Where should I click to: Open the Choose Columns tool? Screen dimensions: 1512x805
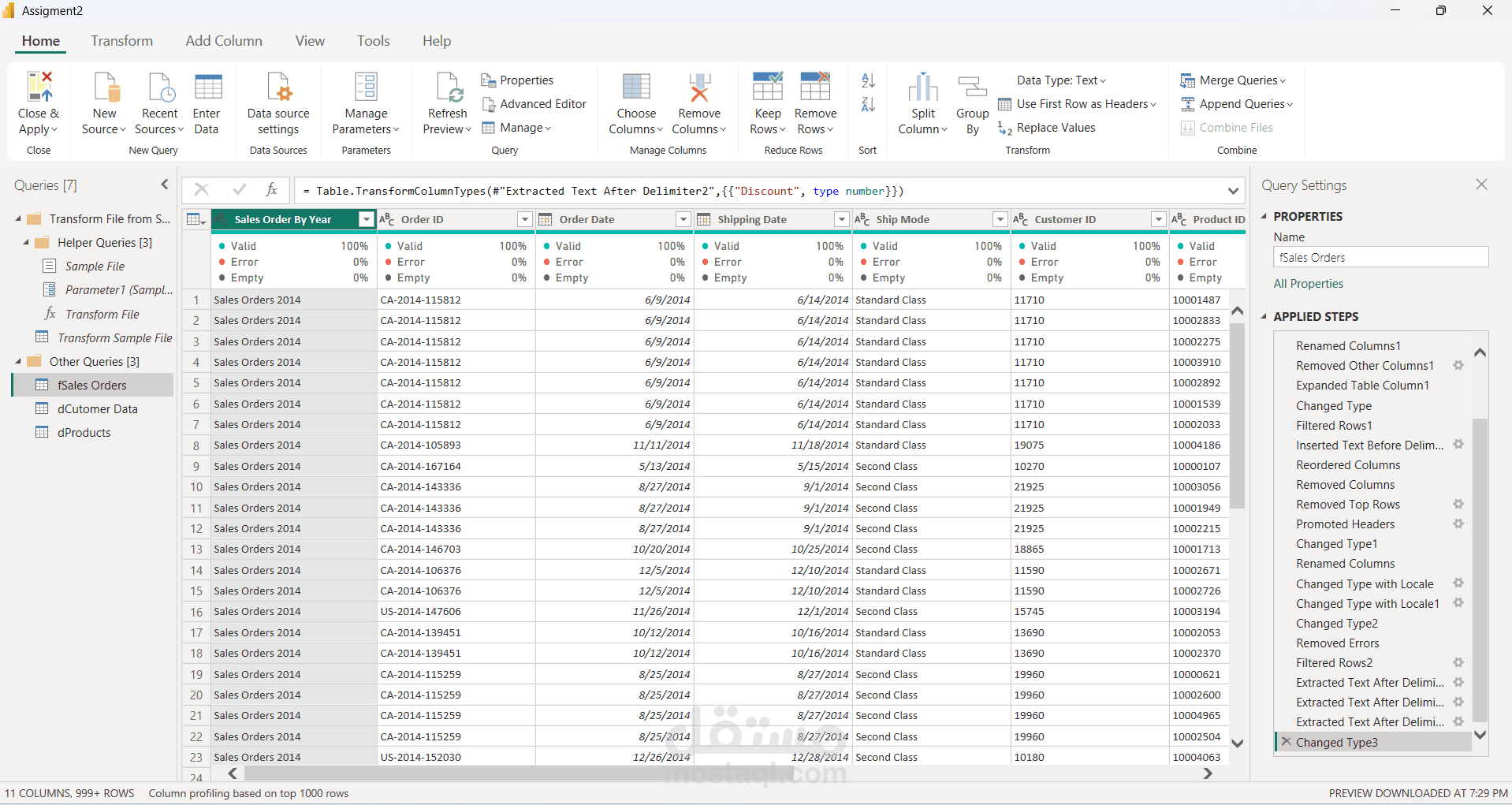click(635, 101)
